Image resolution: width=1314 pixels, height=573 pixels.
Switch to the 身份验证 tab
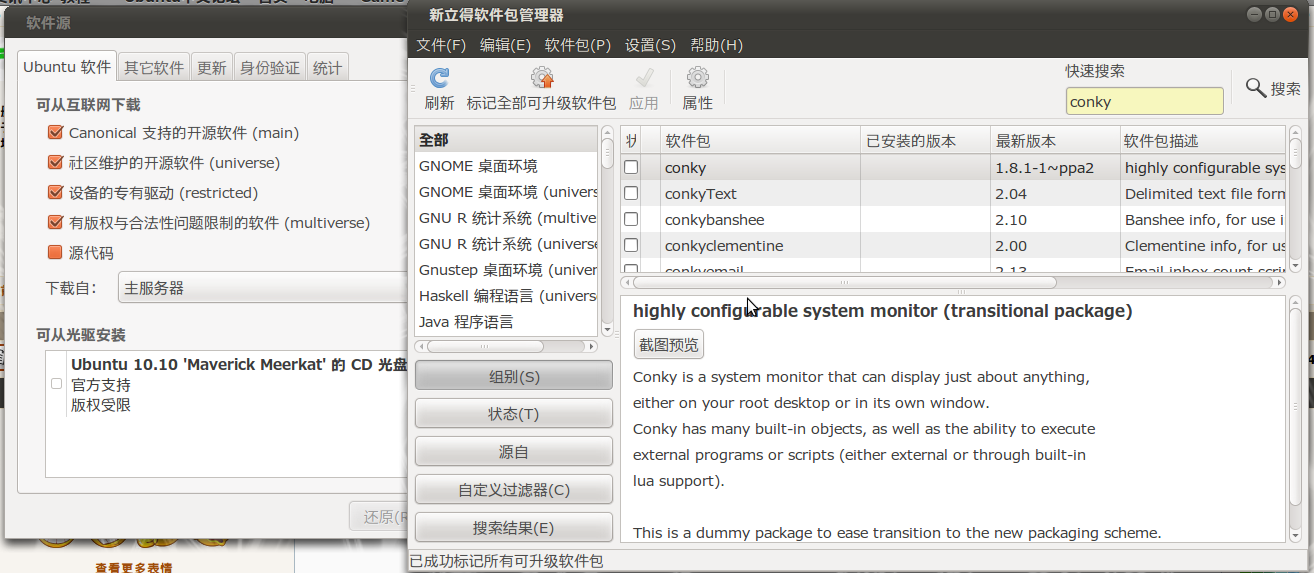pyautogui.click(x=270, y=68)
